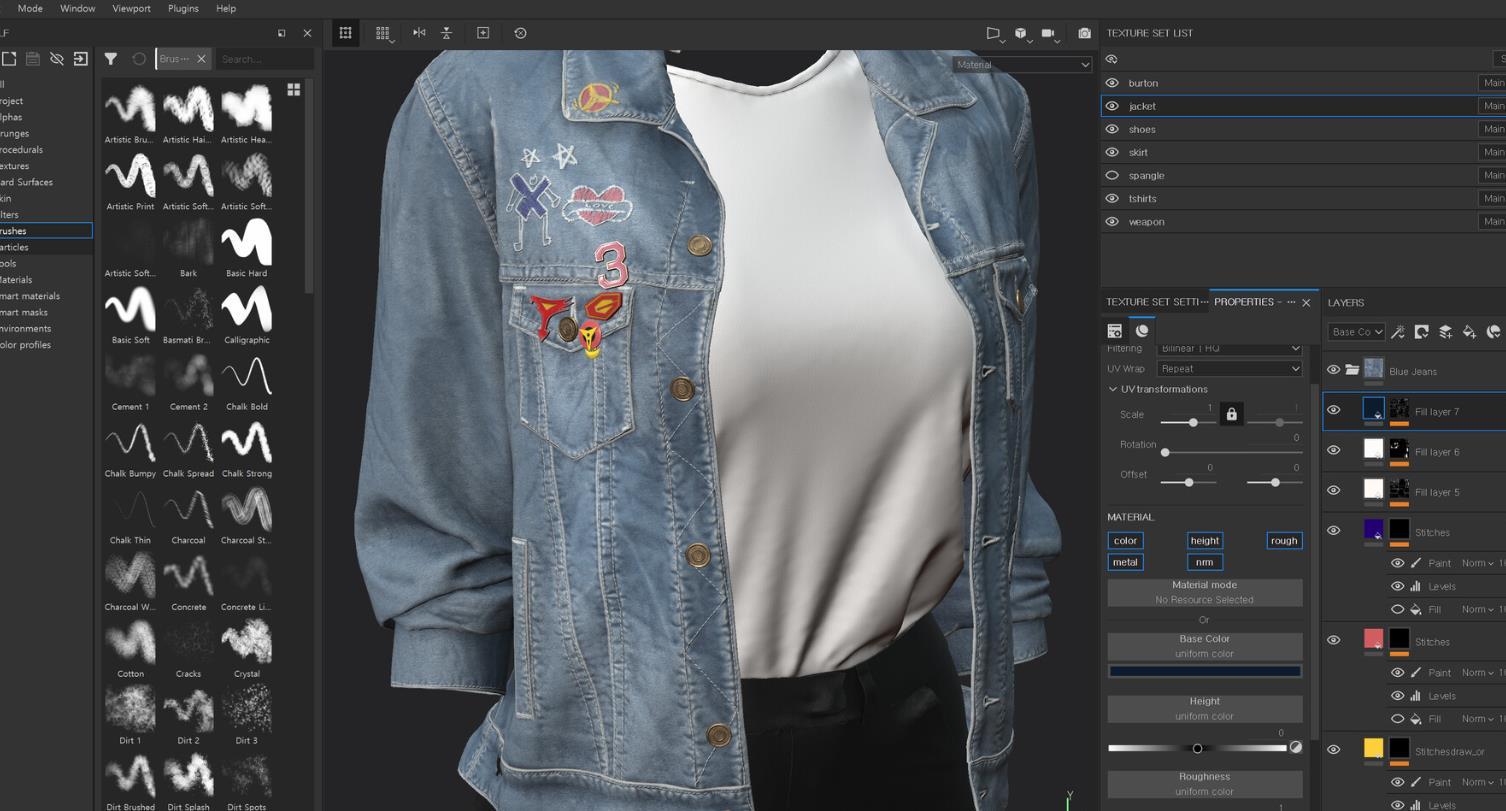This screenshot has width=1506, height=811.
Task: Hide the Fill layer 6 visibility eye
Action: 1333,451
